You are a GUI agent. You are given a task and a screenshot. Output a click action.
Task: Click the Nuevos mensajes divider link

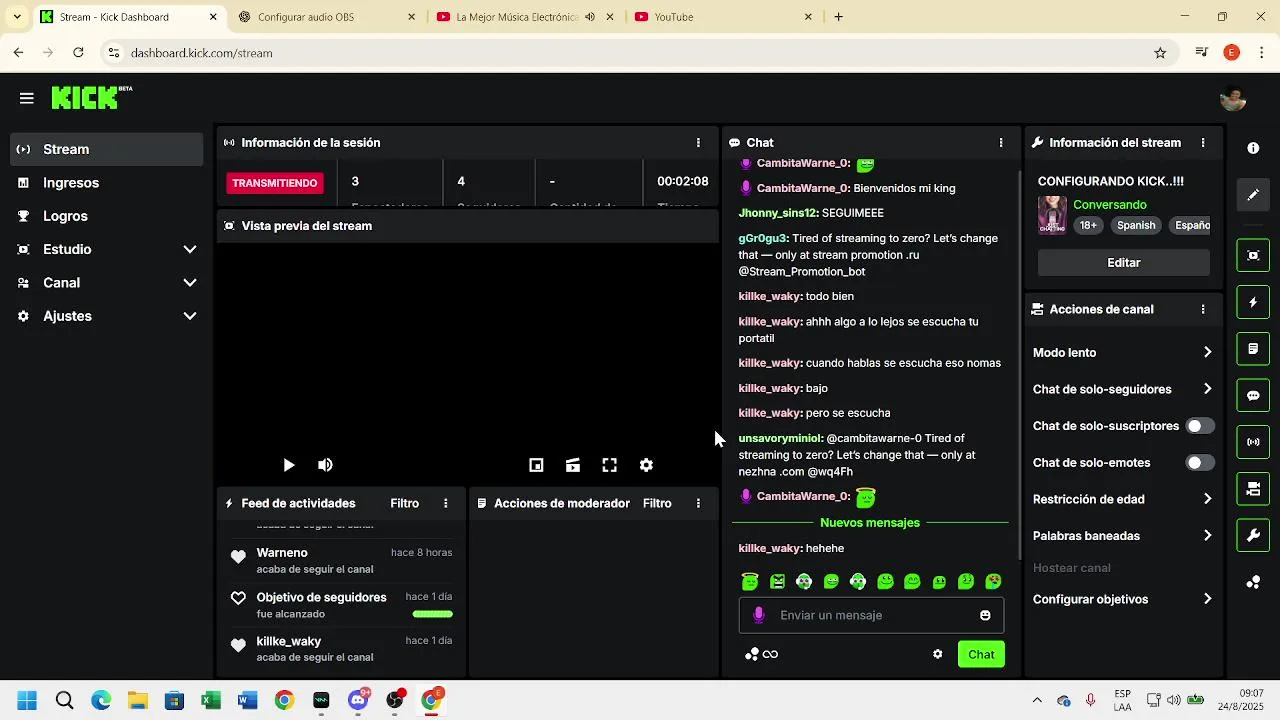[870, 523]
